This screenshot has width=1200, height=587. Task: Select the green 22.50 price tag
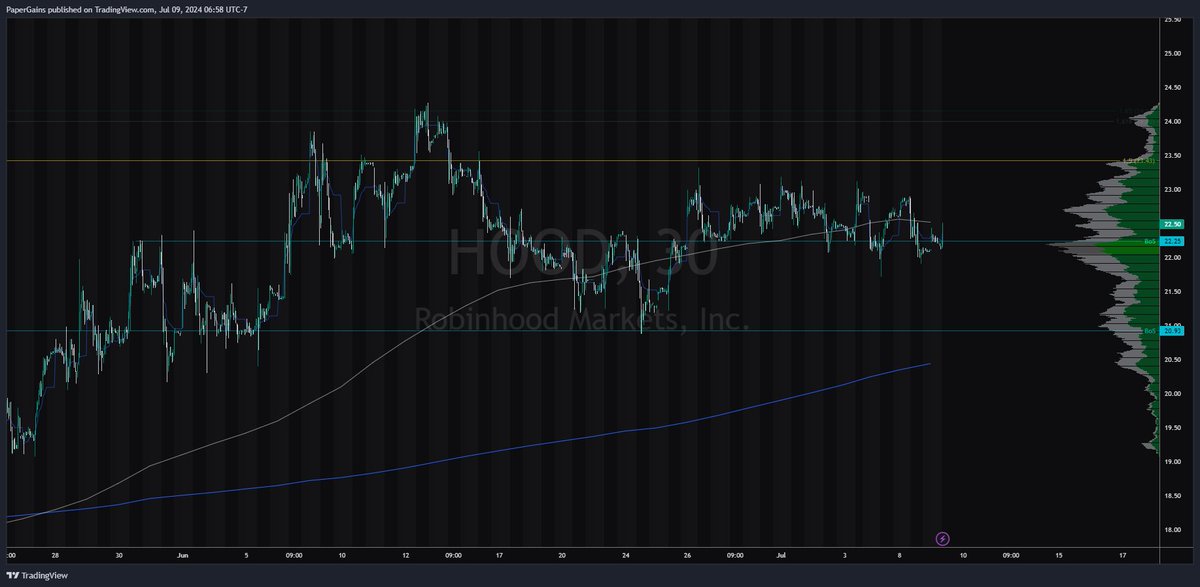[x=1173, y=224]
